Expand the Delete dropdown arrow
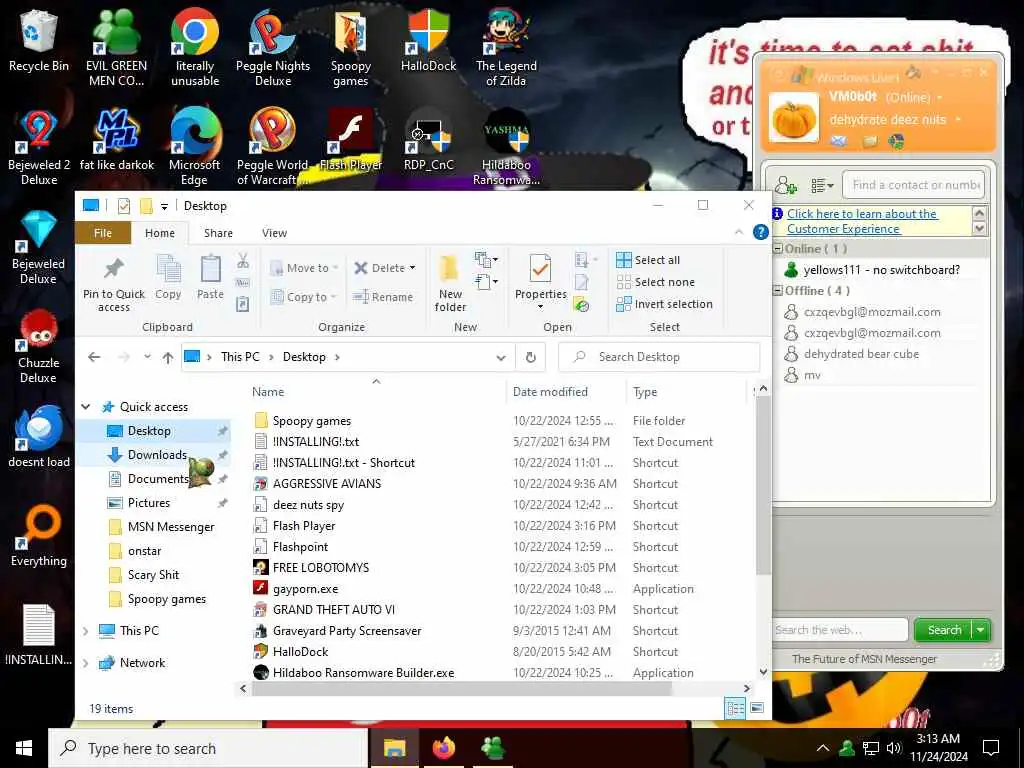The height and width of the screenshot is (768, 1024). (412, 268)
